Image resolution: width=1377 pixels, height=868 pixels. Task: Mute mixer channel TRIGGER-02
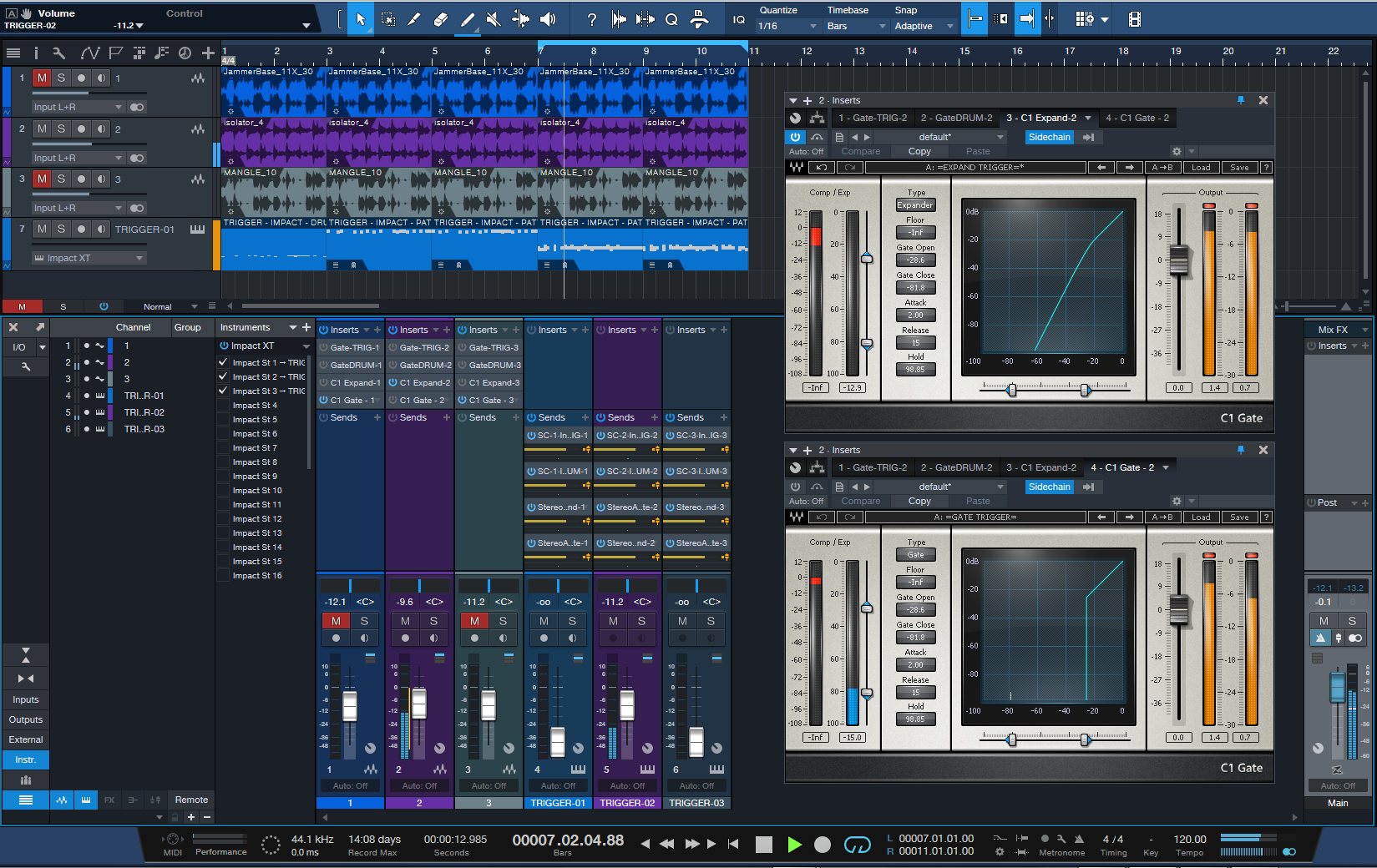pos(613,621)
